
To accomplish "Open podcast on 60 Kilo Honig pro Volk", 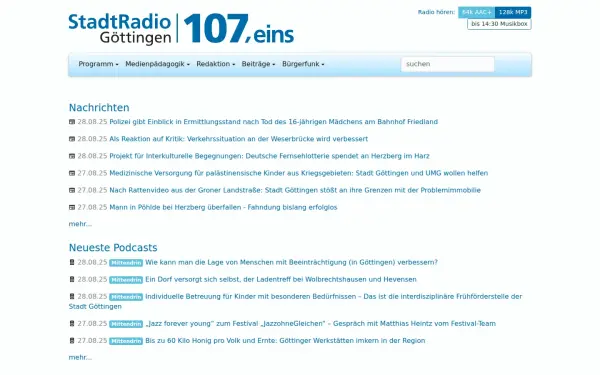I will coord(285,341).
